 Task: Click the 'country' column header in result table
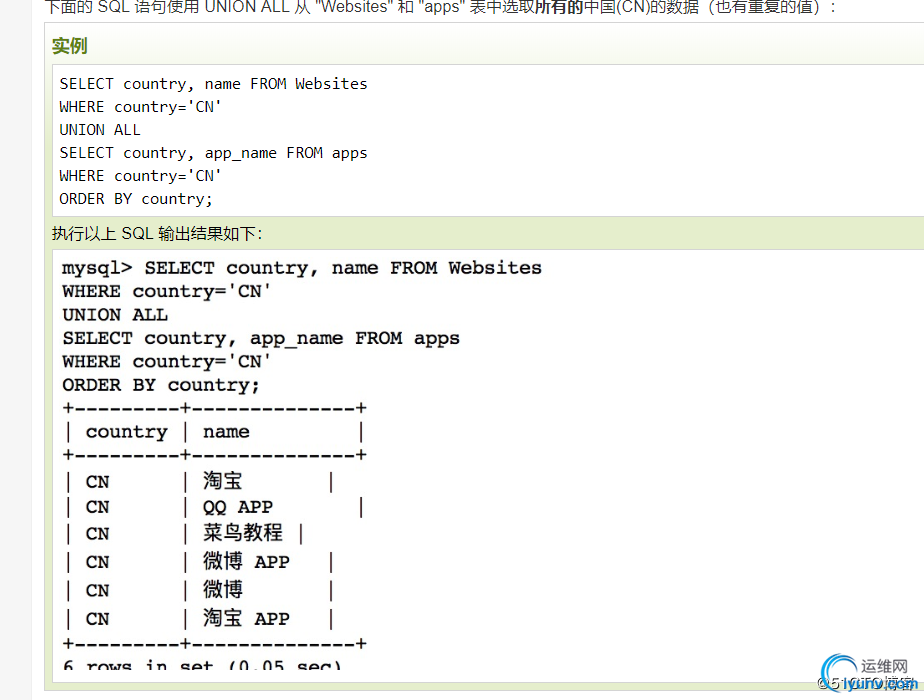coord(127,432)
